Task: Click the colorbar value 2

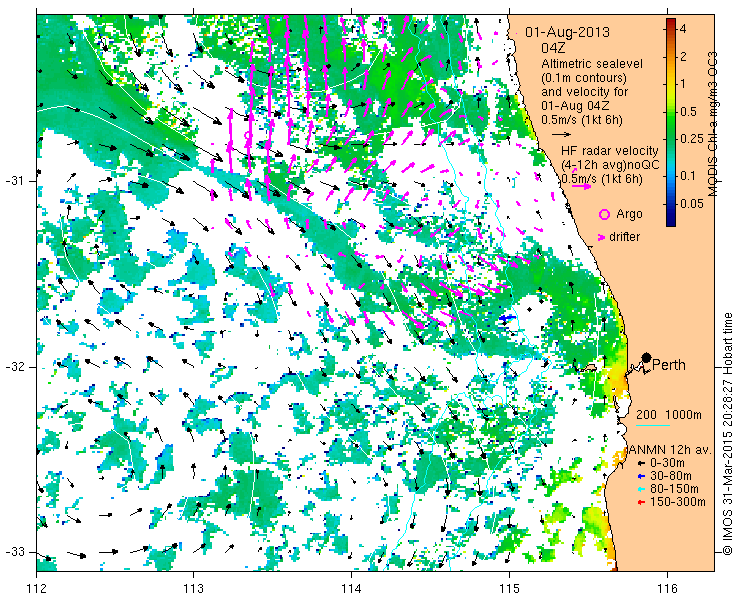Action: 682,57
